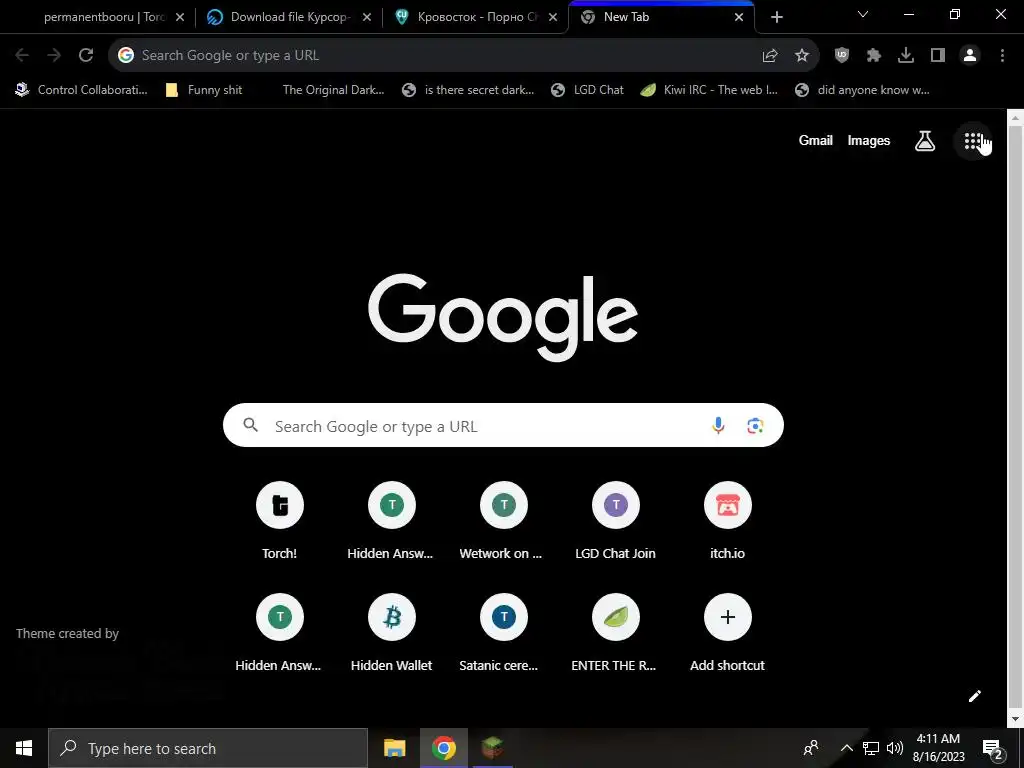Click the taskbar search box

coord(208,748)
